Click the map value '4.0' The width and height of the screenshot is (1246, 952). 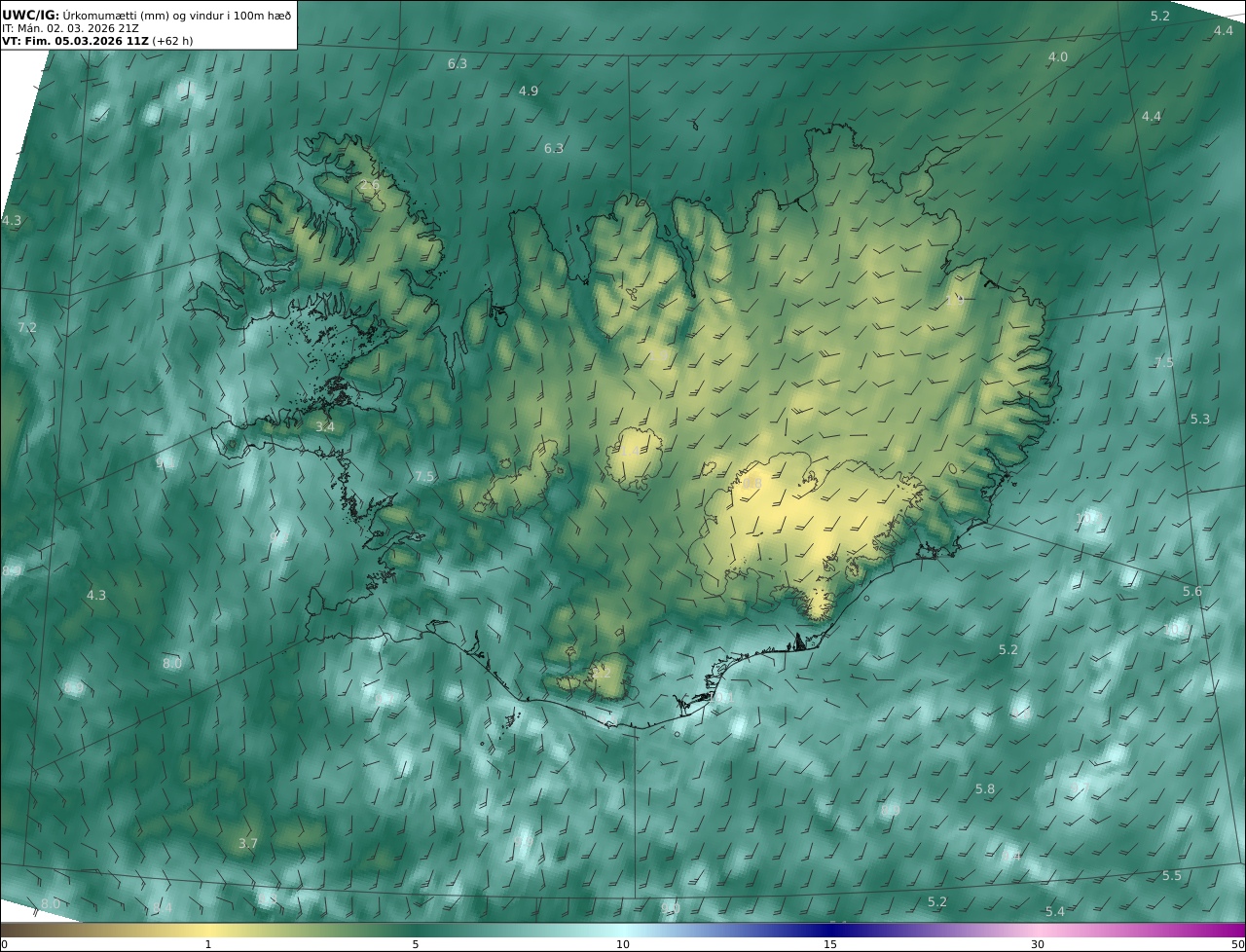pyautogui.click(x=1057, y=57)
